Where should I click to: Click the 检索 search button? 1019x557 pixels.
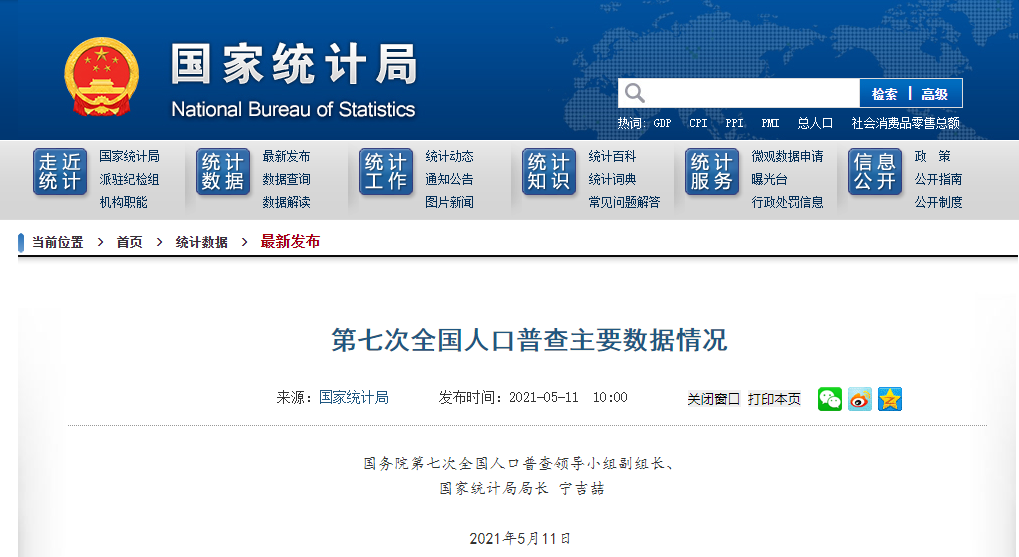(x=884, y=94)
